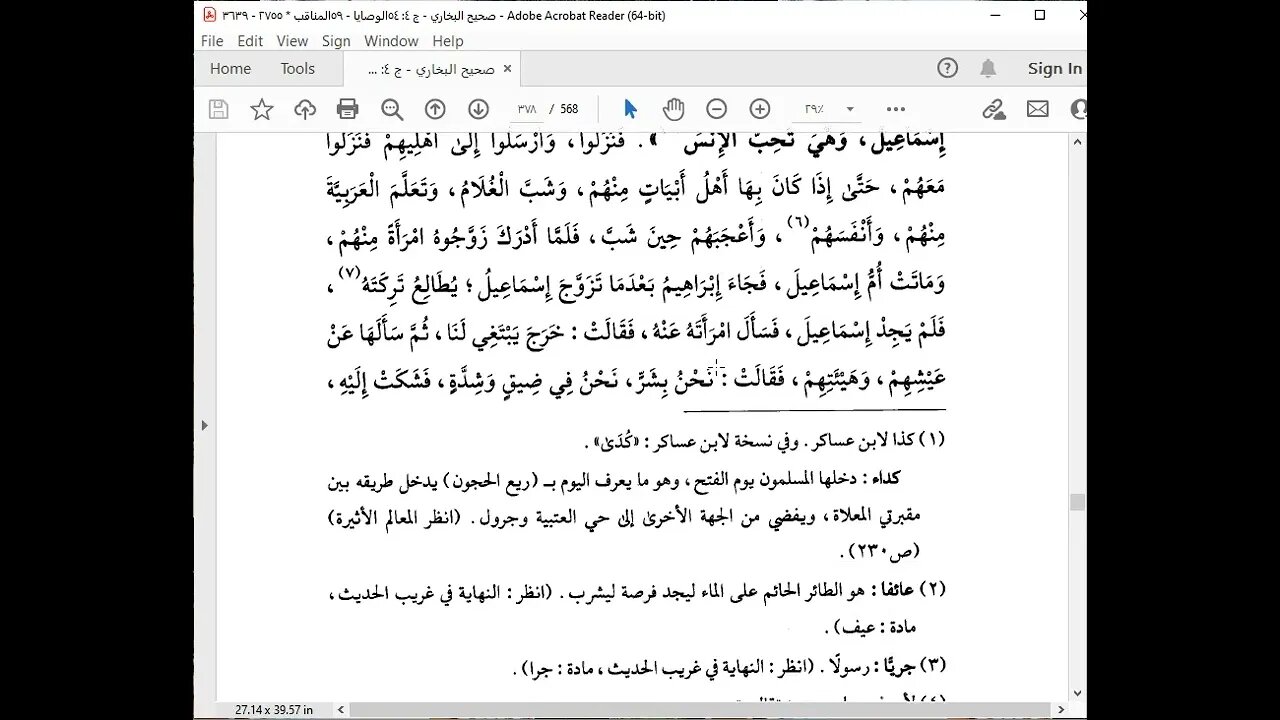
Task: Click the Adobe Acrobat icon in title bar
Action: tap(209, 15)
